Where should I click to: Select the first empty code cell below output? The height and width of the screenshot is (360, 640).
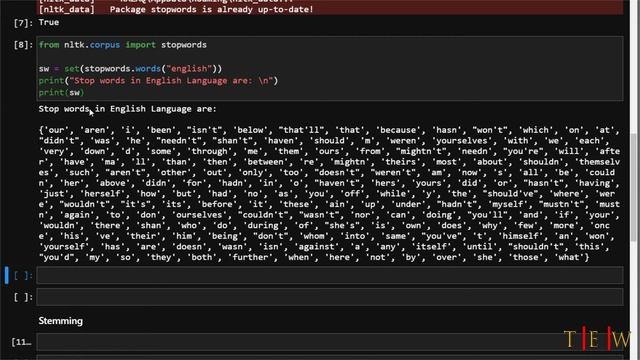pyautogui.click(x=330, y=276)
